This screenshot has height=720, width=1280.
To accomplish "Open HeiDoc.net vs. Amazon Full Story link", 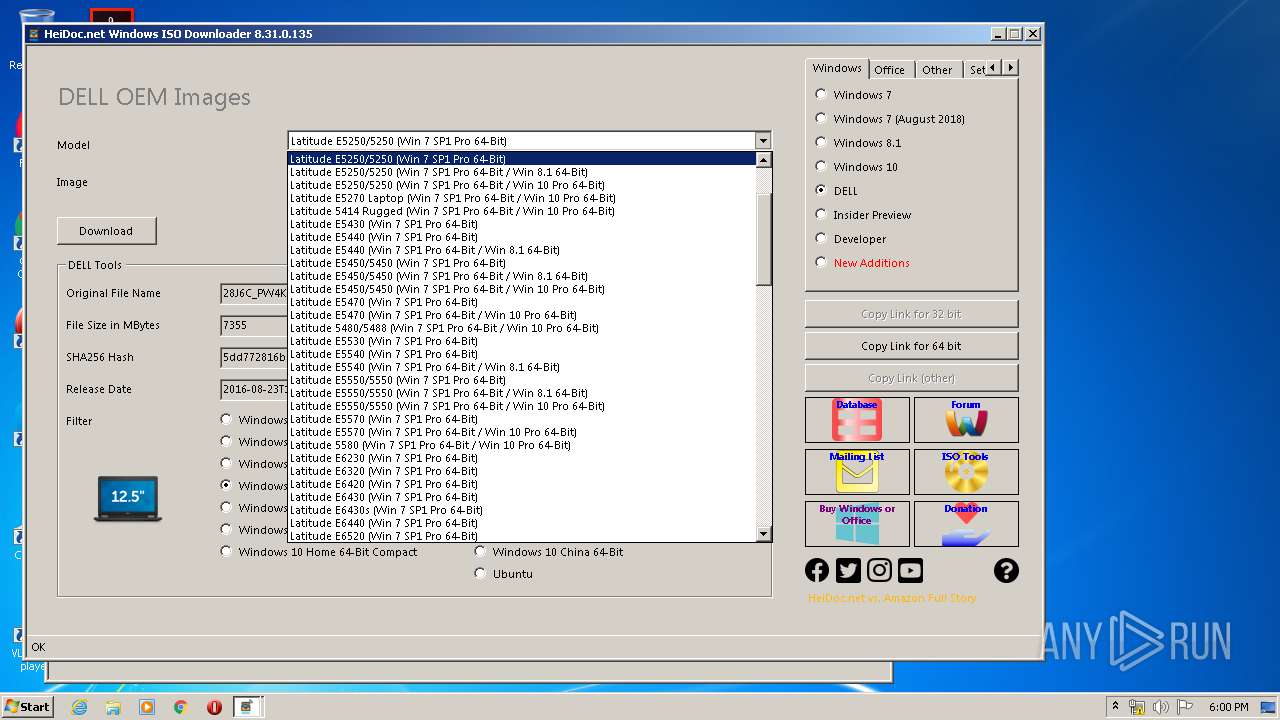I will [892, 598].
